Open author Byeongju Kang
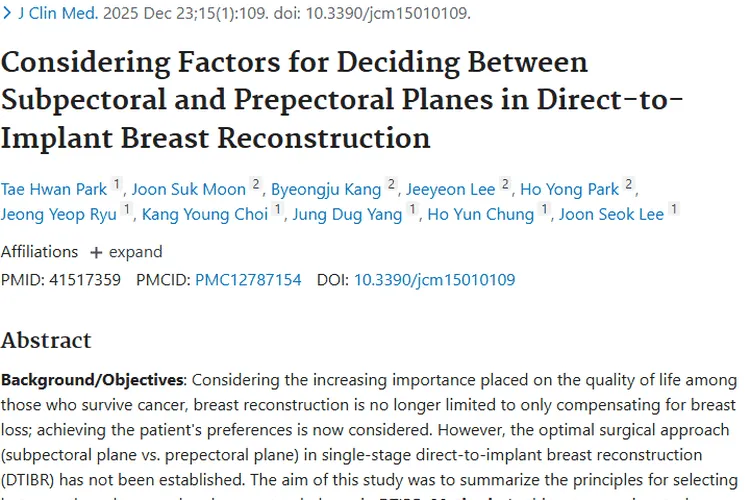750x500 pixels. (325, 187)
